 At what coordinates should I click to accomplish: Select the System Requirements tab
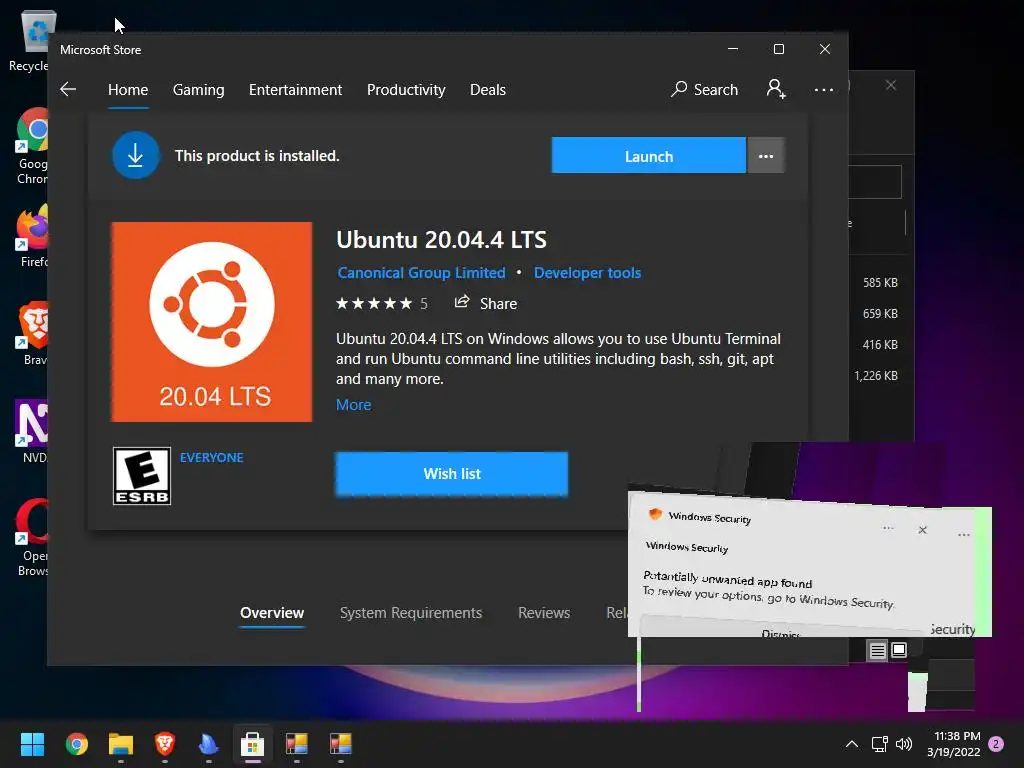coord(411,613)
